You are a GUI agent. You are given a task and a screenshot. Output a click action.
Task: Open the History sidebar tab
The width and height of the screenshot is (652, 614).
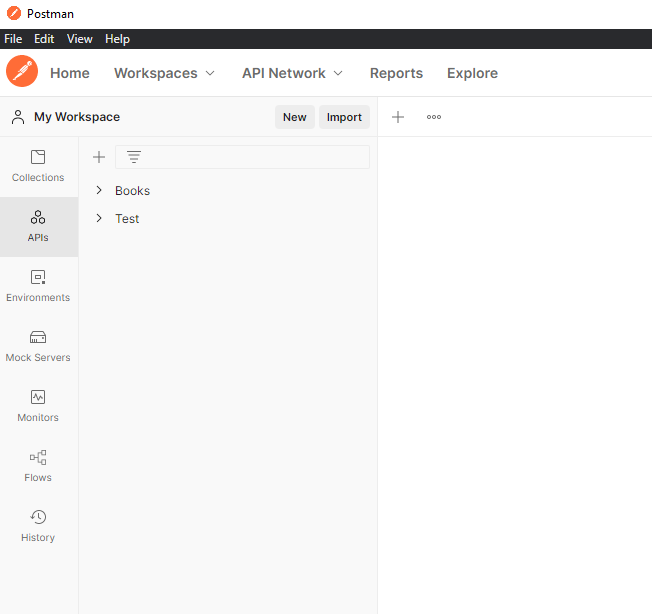click(x=38, y=527)
